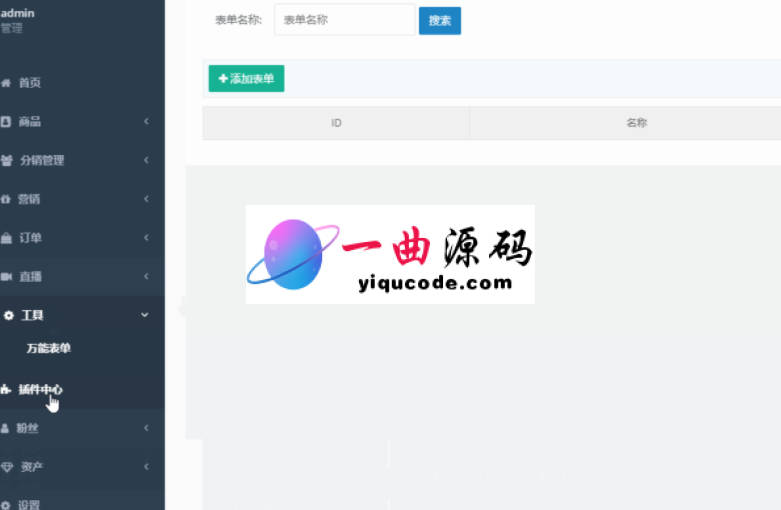
Task: Expand the 资产 menu chevron
Action: (x=146, y=466)
